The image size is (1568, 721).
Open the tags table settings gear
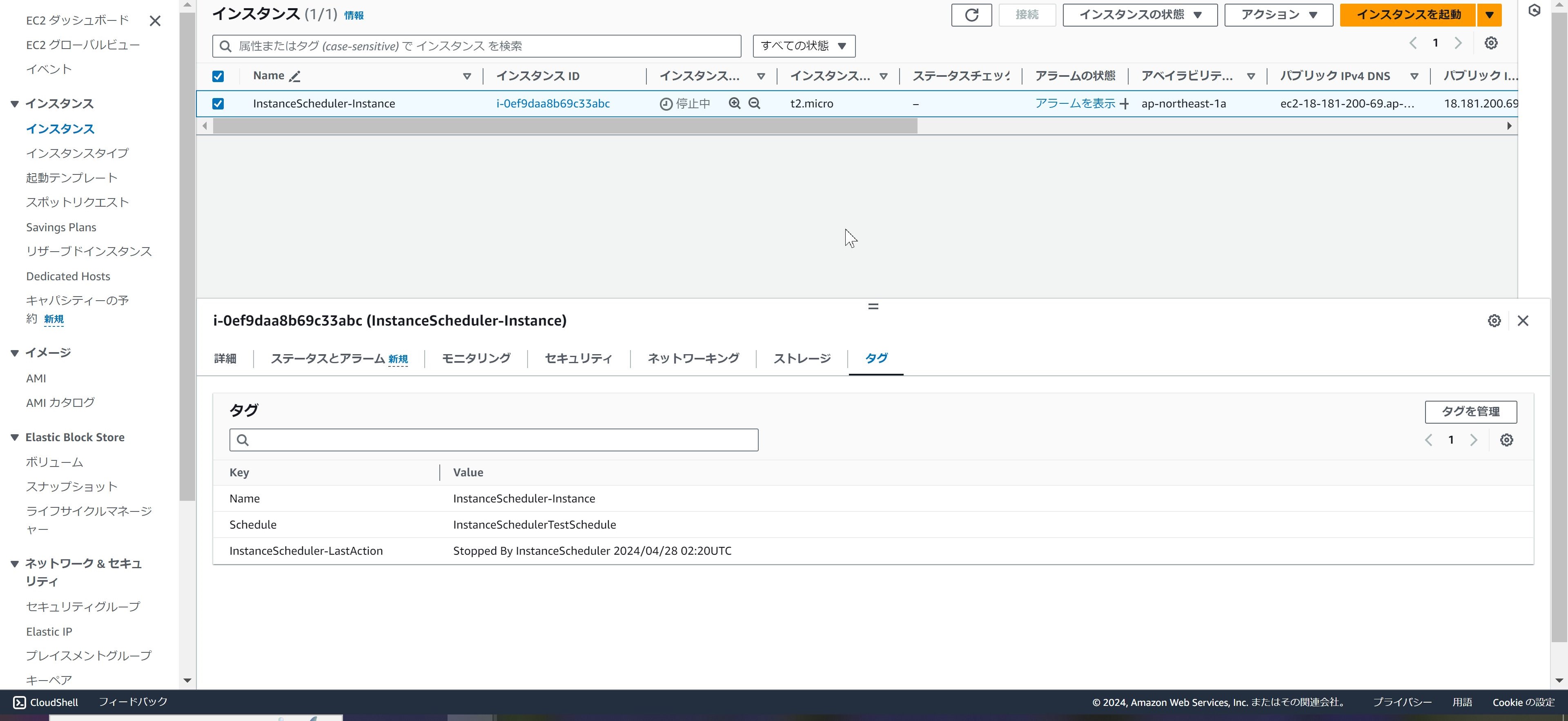tap(1506, 440)
